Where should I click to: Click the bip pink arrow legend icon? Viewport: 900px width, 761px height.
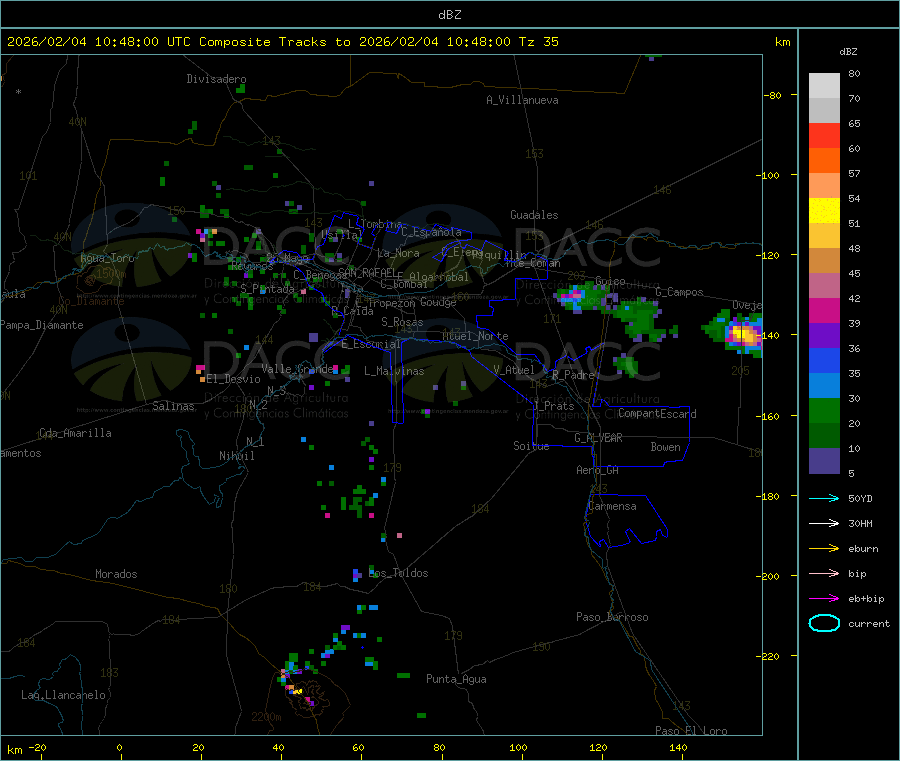824,573
